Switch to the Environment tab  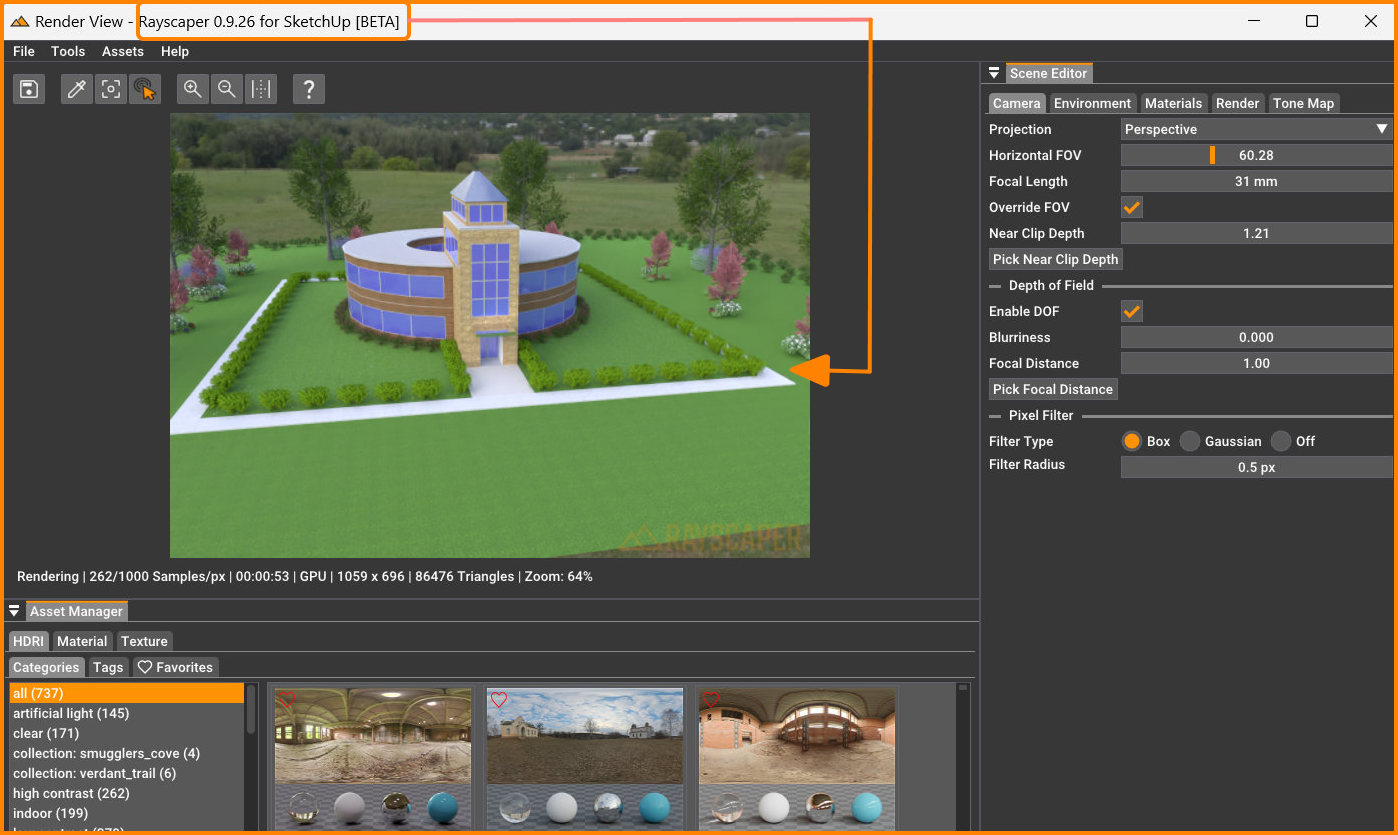coord(1092,103)
